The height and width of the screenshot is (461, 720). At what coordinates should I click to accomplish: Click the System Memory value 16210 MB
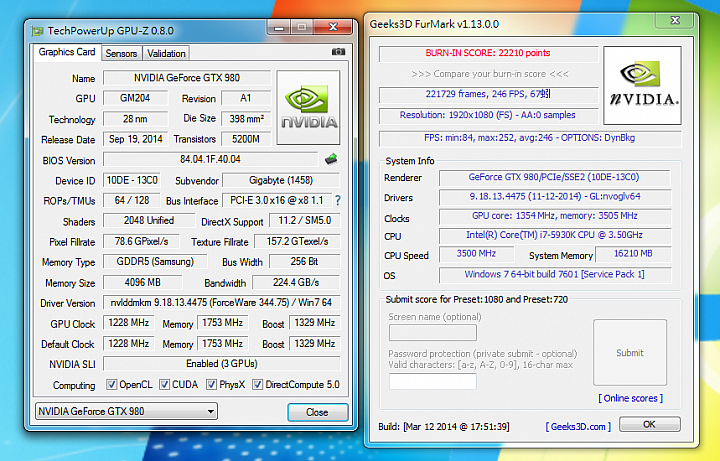pyautogui.click(x=633, y=253)
